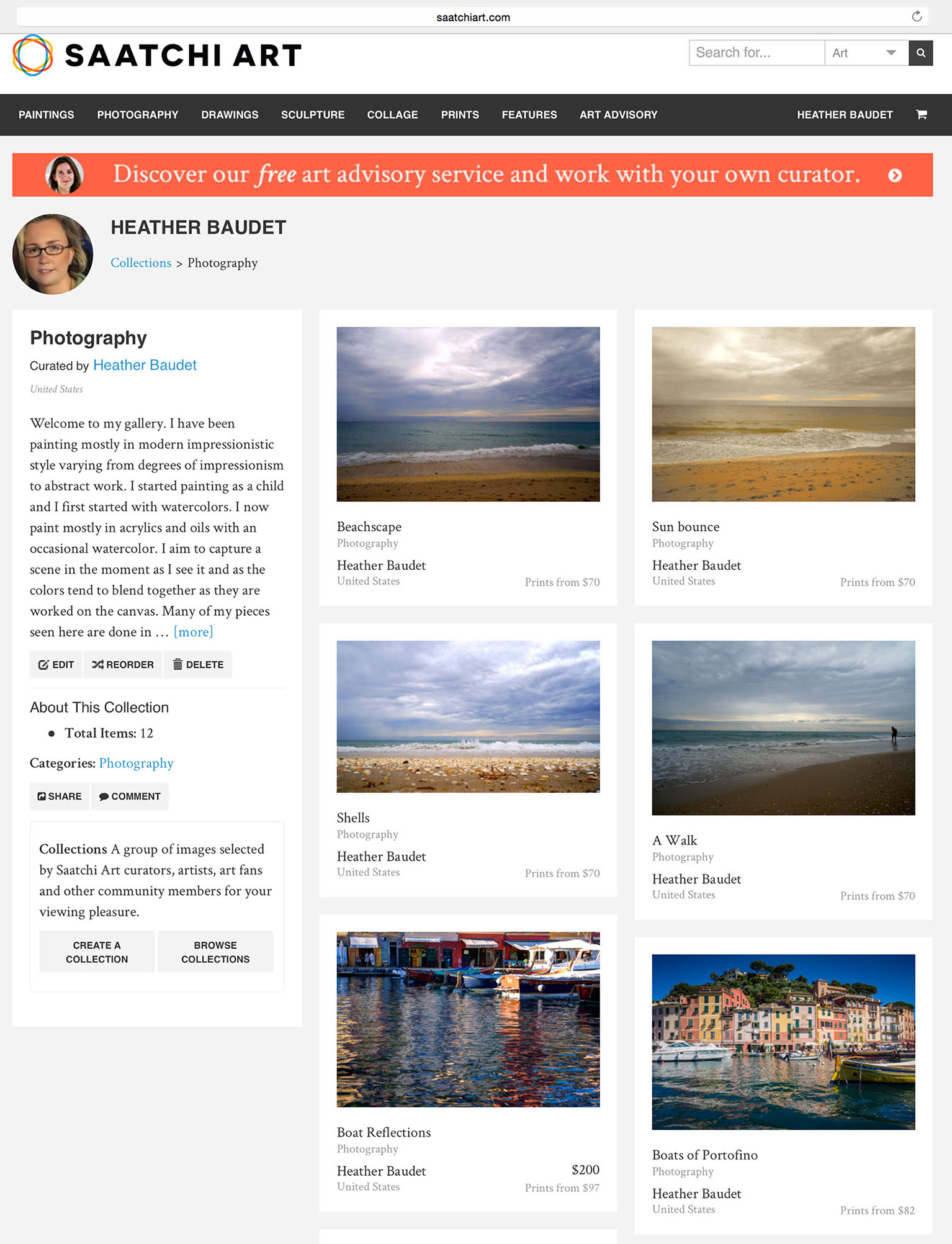Screen dimensions: 952x1244
Task: Open the Photography menu item
Action: pos(138,115)
